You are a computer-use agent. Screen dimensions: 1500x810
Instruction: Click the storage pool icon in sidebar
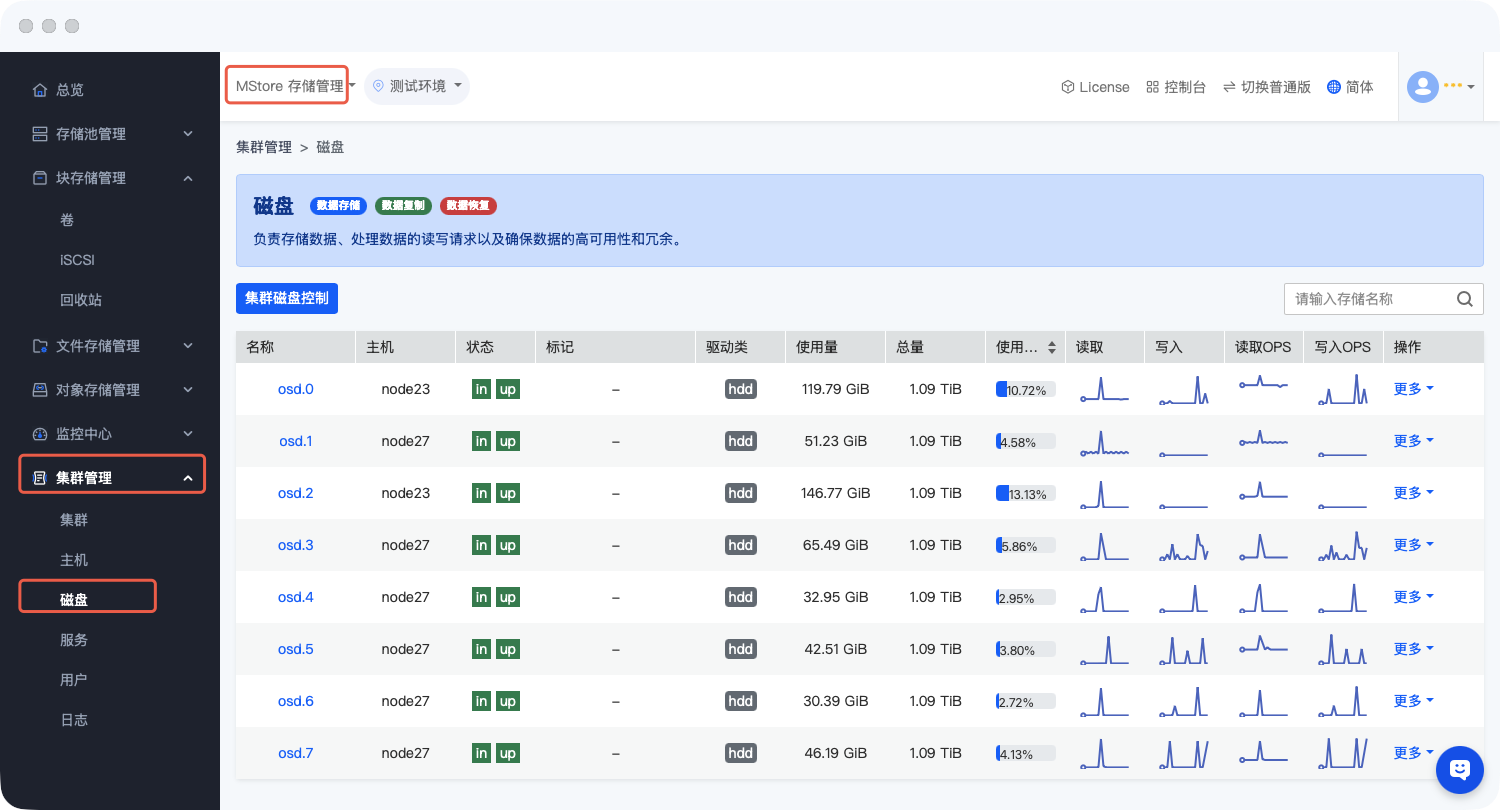coord(40,134)
